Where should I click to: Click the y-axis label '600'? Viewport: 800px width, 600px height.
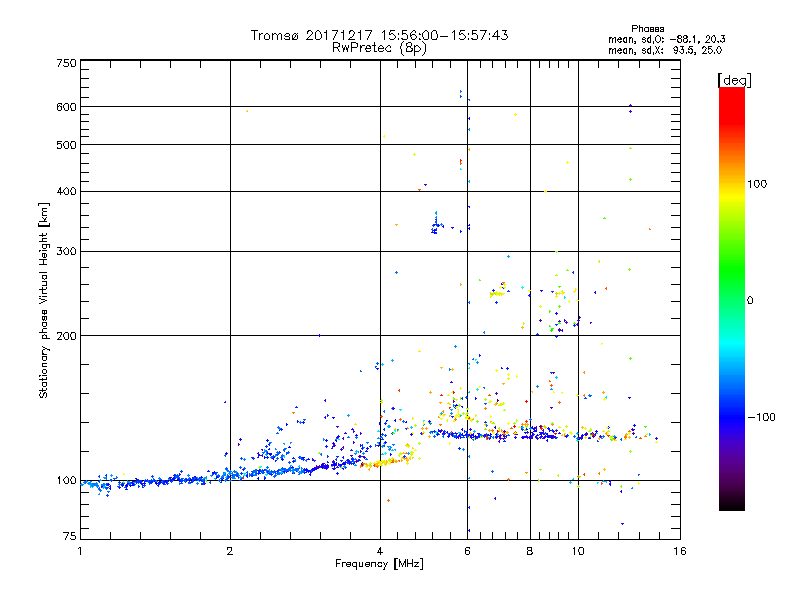(x=66, y=107)
